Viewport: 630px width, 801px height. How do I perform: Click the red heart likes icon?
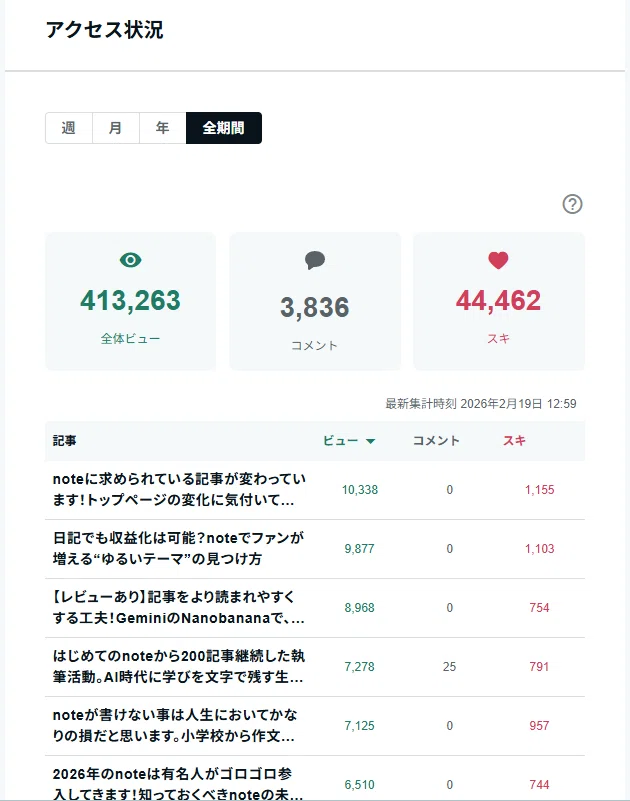coord(498,260)
